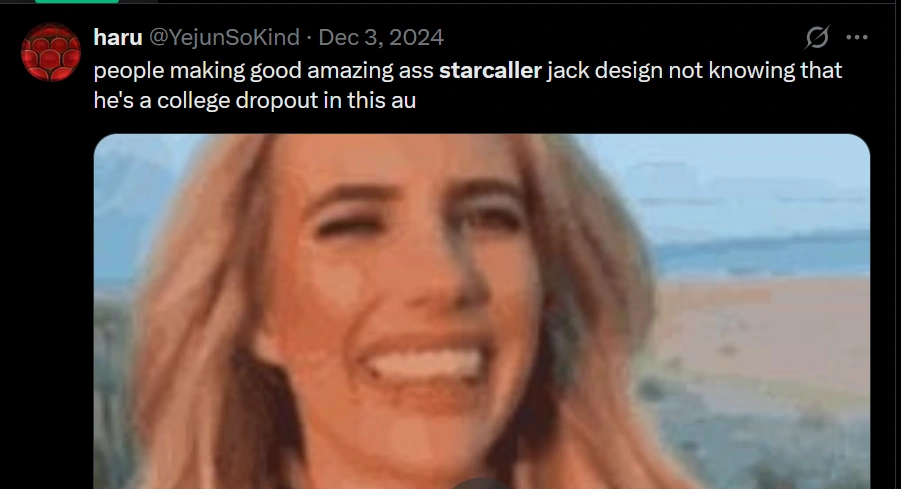Click the bold starcaller keyword
Screen dimensions: 901x489
point(490,70)
